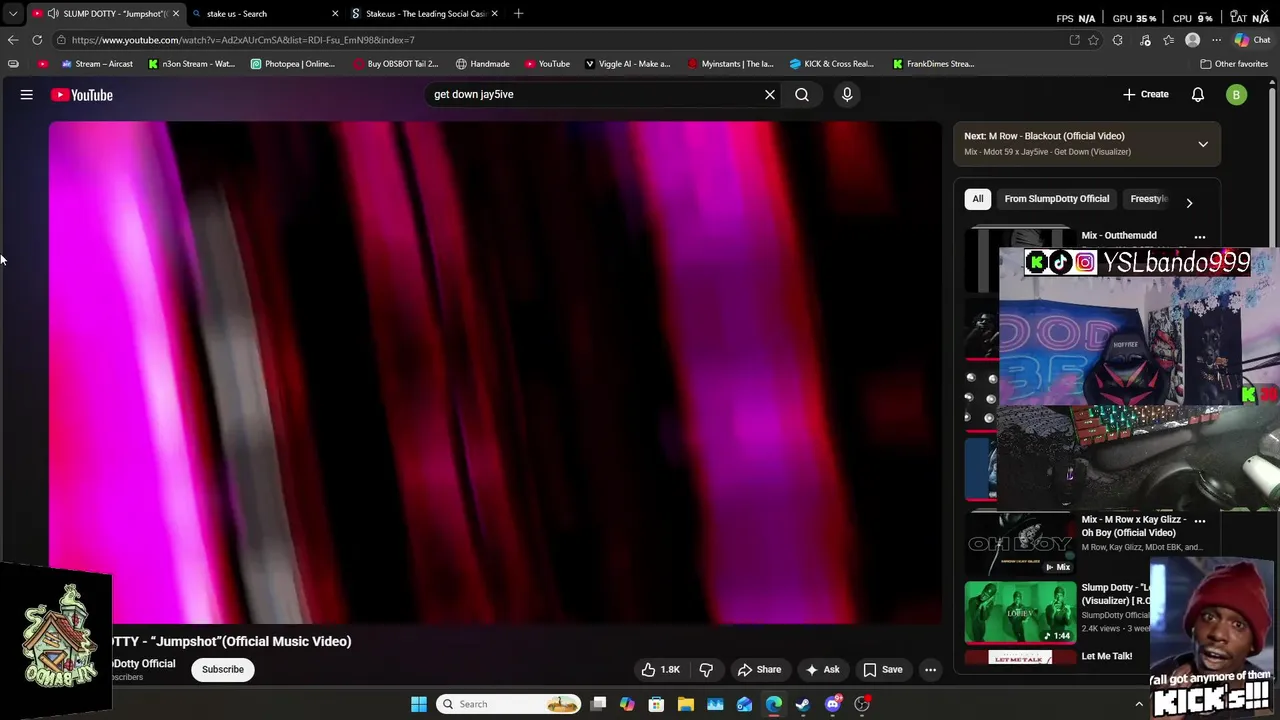Expand the mix playlist panel chevron

tap(1203, 144)
